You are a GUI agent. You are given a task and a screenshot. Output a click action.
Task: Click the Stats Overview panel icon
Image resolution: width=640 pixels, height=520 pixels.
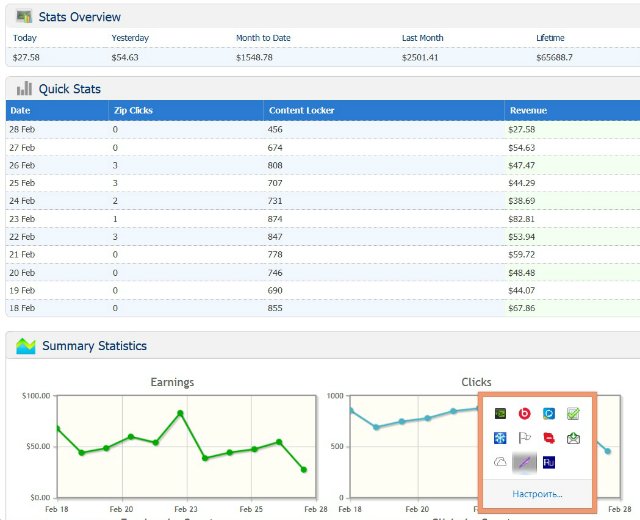point(24,17)
